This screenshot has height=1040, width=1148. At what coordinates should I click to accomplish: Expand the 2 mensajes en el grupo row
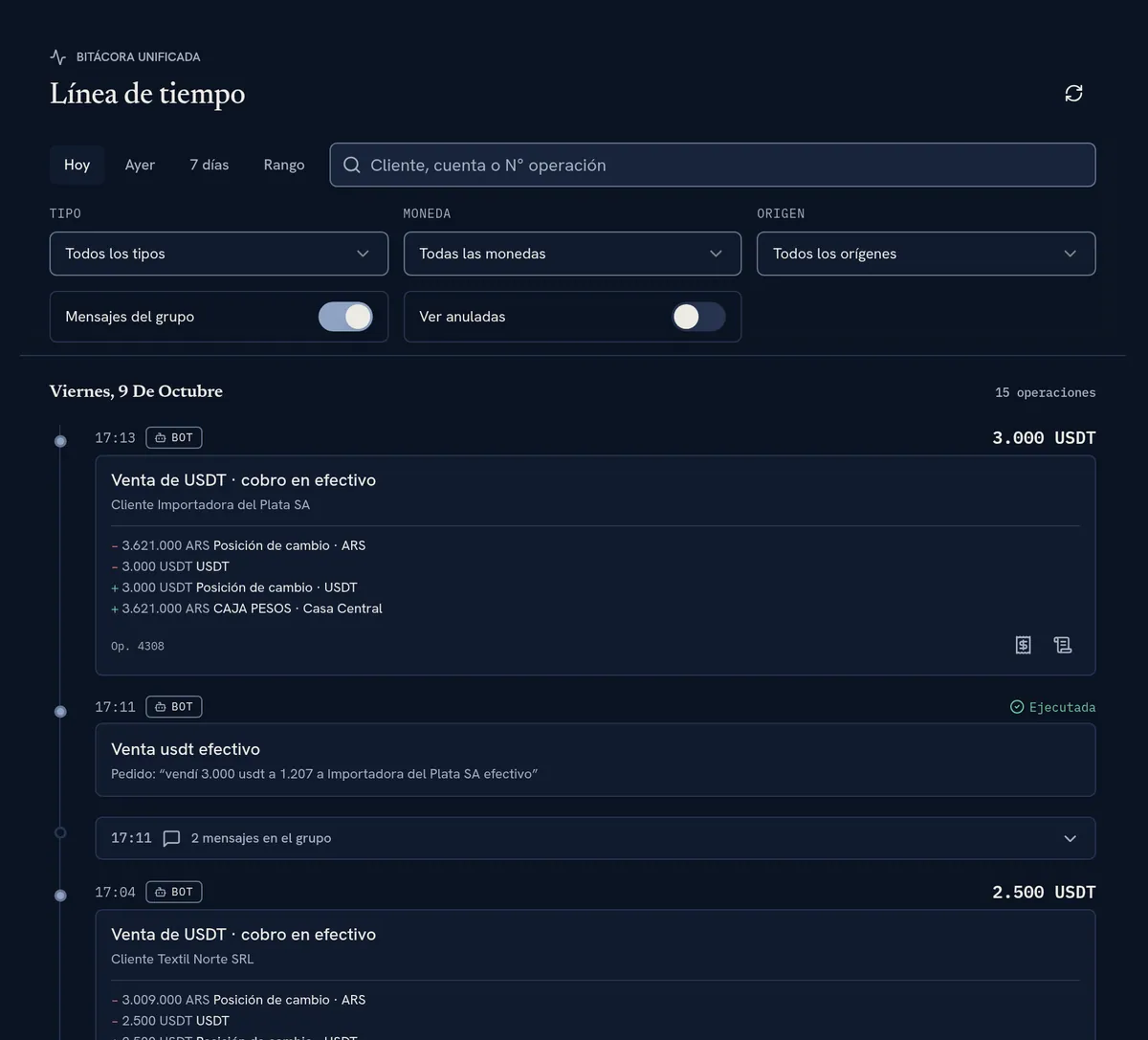(x=595, y=838)
